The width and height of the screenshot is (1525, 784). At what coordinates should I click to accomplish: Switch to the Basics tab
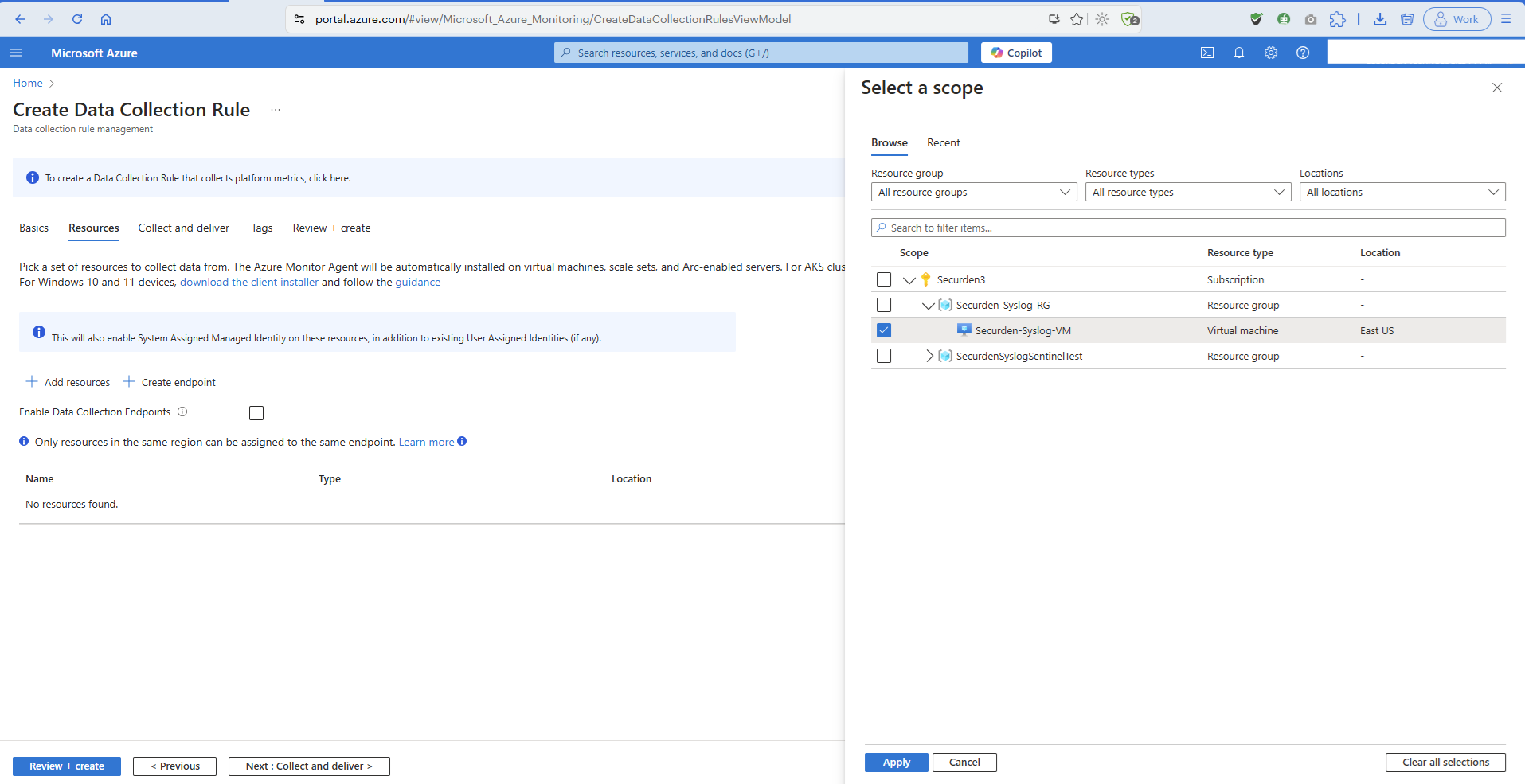(x=33, y=228)
